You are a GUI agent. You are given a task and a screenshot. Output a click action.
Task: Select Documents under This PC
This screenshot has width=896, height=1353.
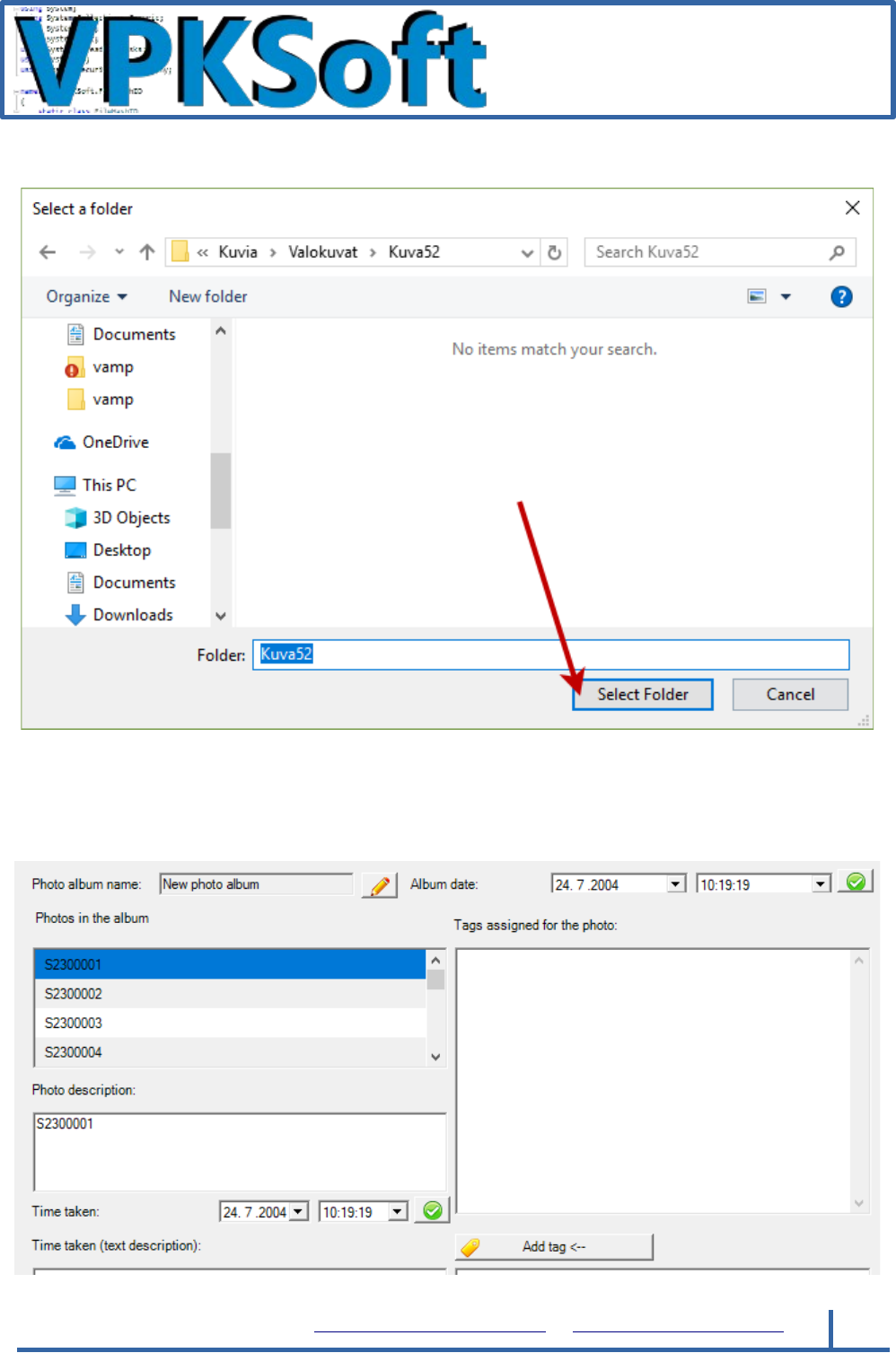tap(121, 583)
